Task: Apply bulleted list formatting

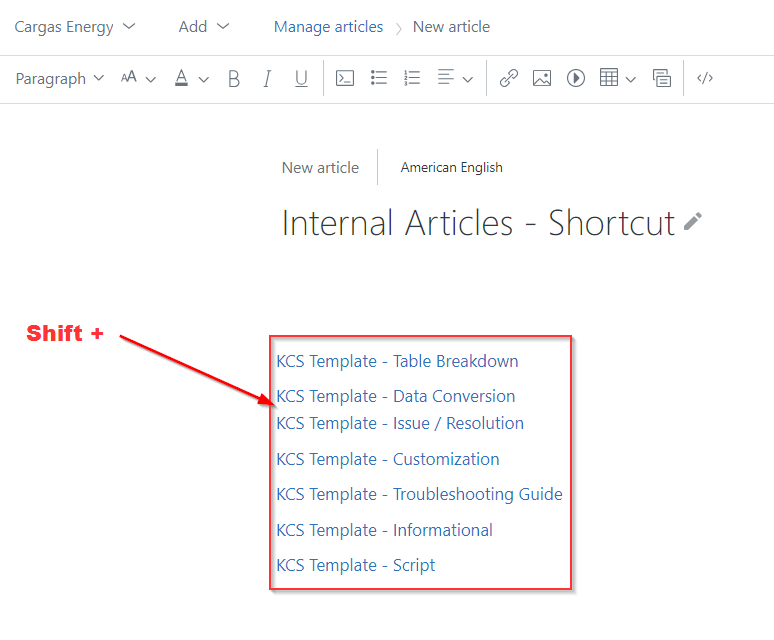Action: [x=379, y=78]
